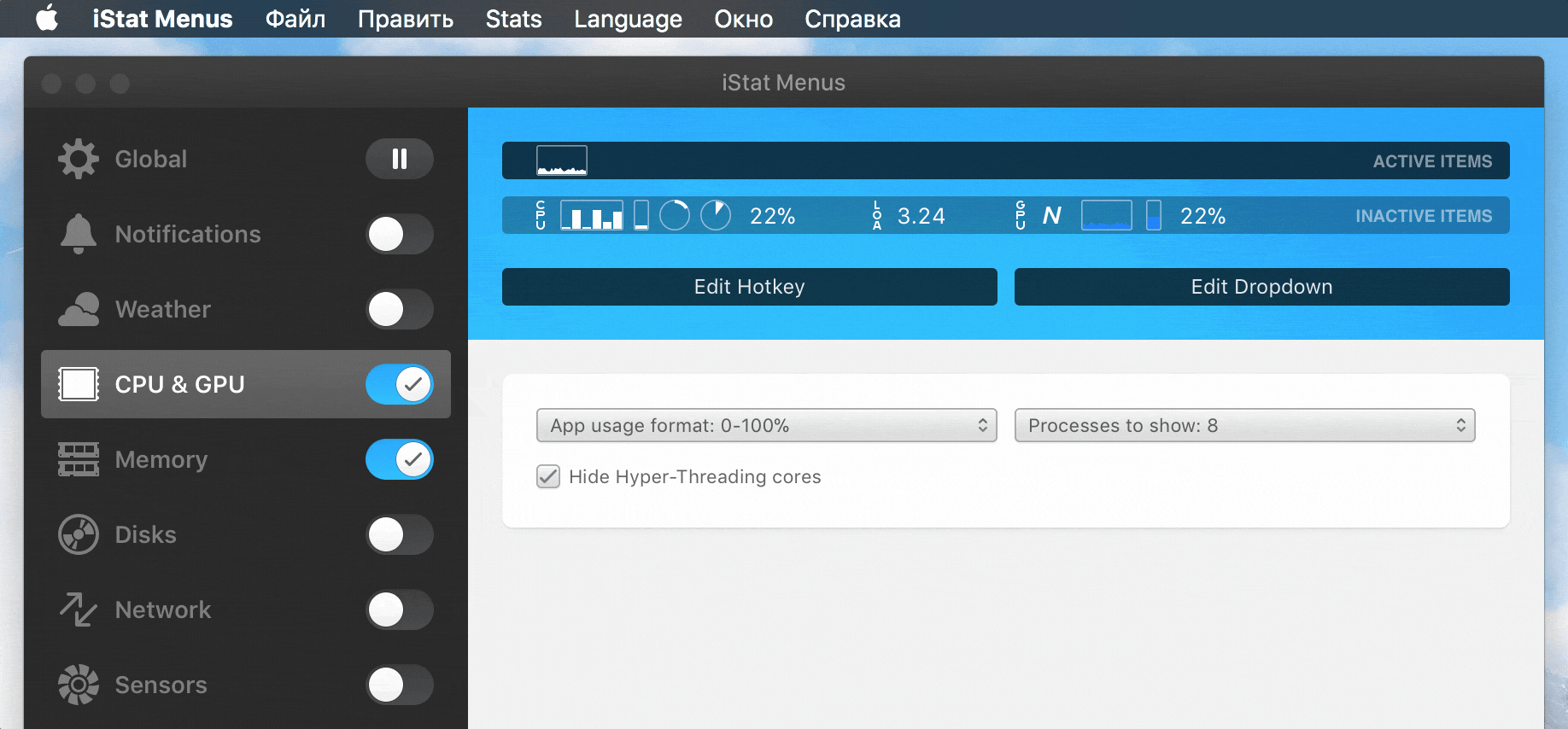Select inactive CPU ring chart item
The height and width of the screenshot is (729, 1568).
coord(675,215)
